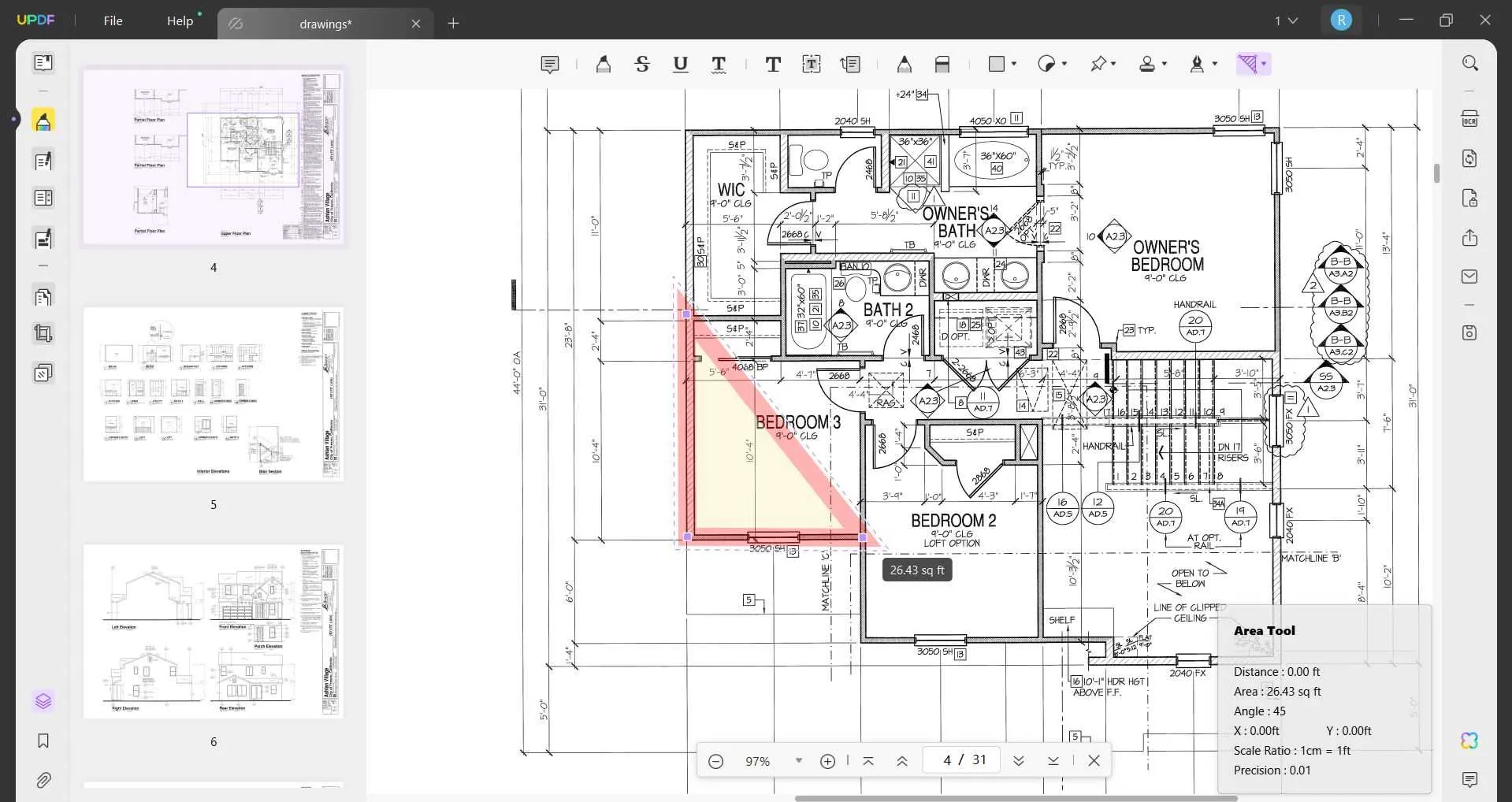
Task: Select the Strikethrough tool
Action: pos(642,64)
